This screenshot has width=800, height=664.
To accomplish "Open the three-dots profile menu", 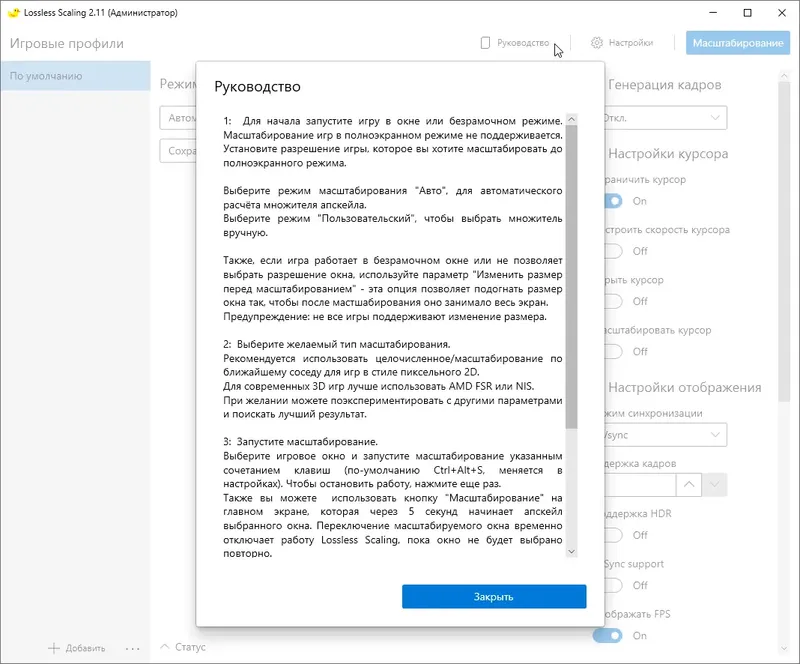I will tap(133, 649).
